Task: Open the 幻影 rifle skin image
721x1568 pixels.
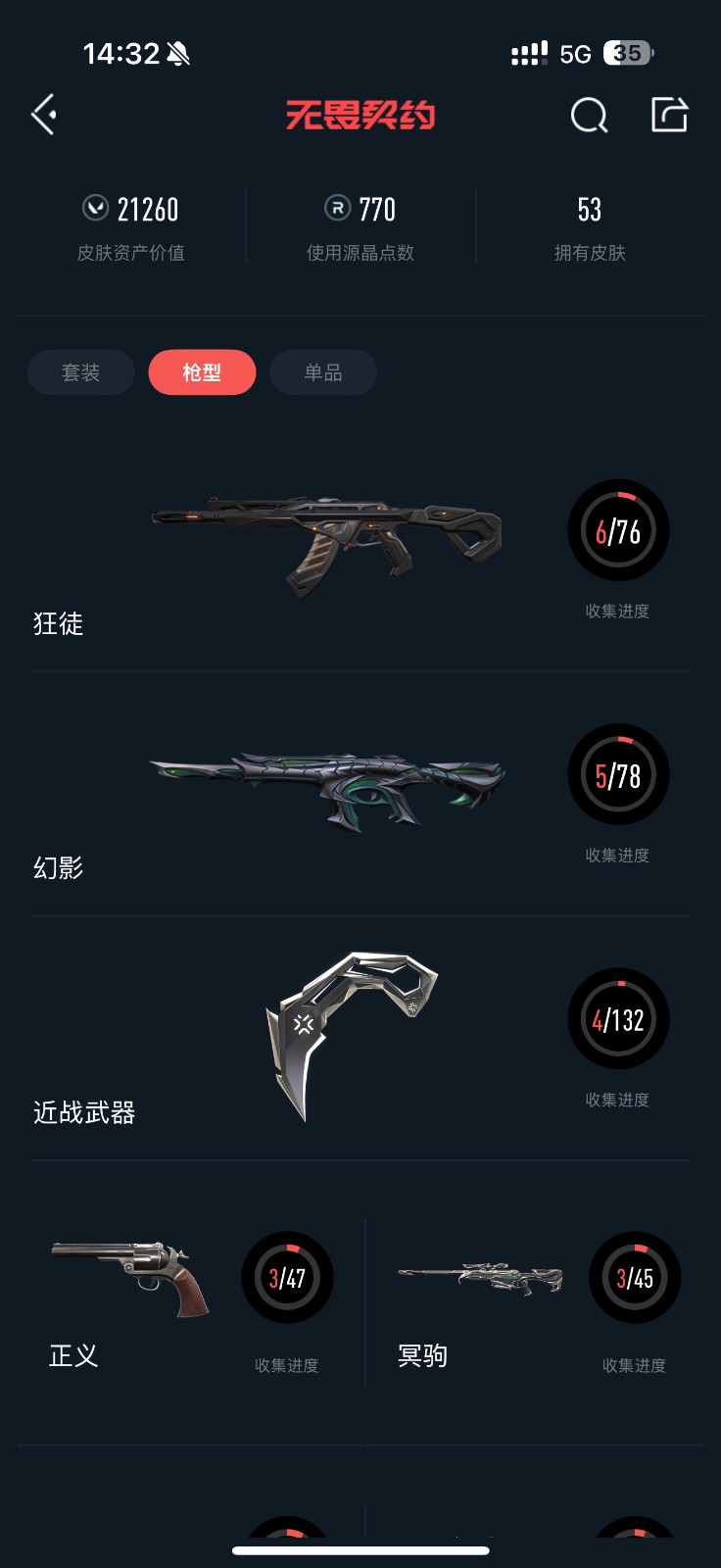Action: click(327, 787)
